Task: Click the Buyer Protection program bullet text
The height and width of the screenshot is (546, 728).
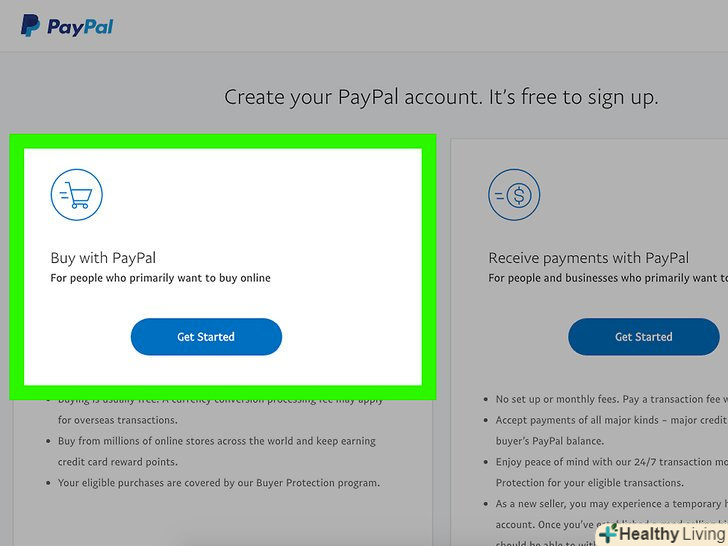Action: coord(219,483)
